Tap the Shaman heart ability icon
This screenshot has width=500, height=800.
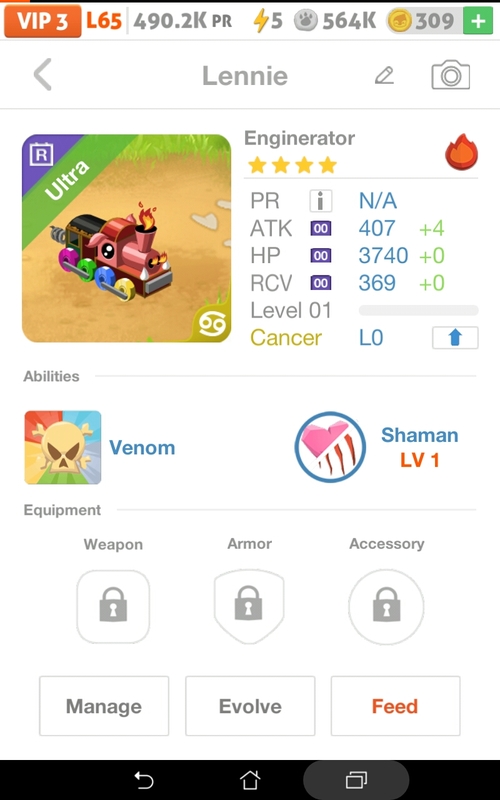click(330, 447)
